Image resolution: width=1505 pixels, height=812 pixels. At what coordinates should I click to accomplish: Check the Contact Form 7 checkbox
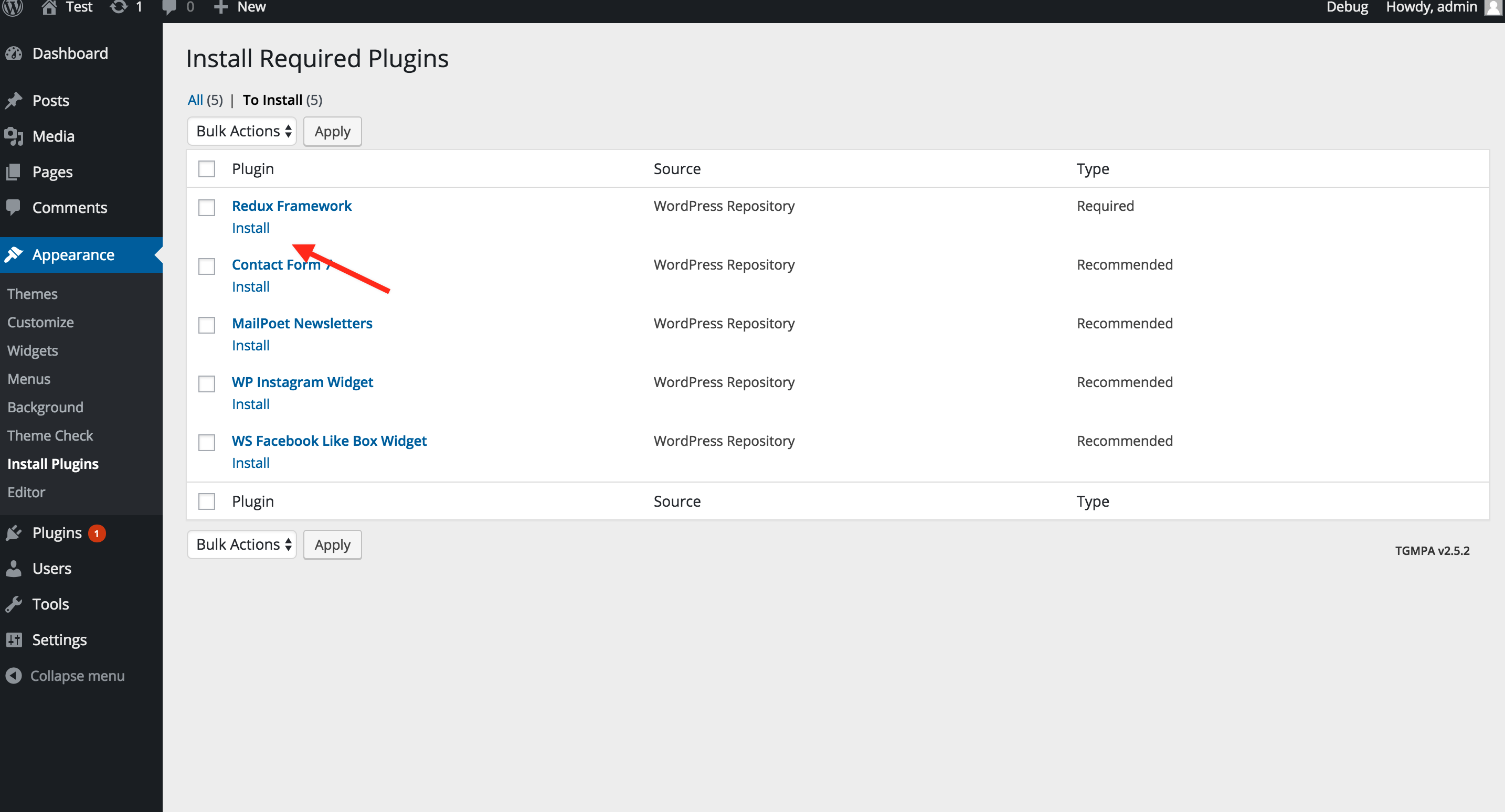pyautogui.click(x=206, y=266)
